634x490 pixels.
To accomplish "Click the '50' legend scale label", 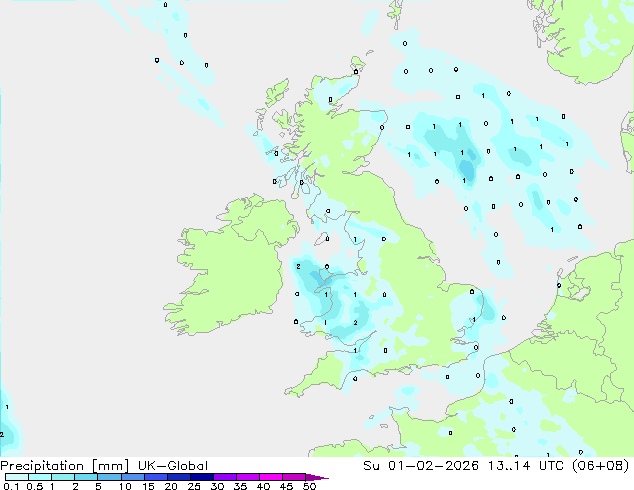I will pyautogui.click(x=309, y=486).
